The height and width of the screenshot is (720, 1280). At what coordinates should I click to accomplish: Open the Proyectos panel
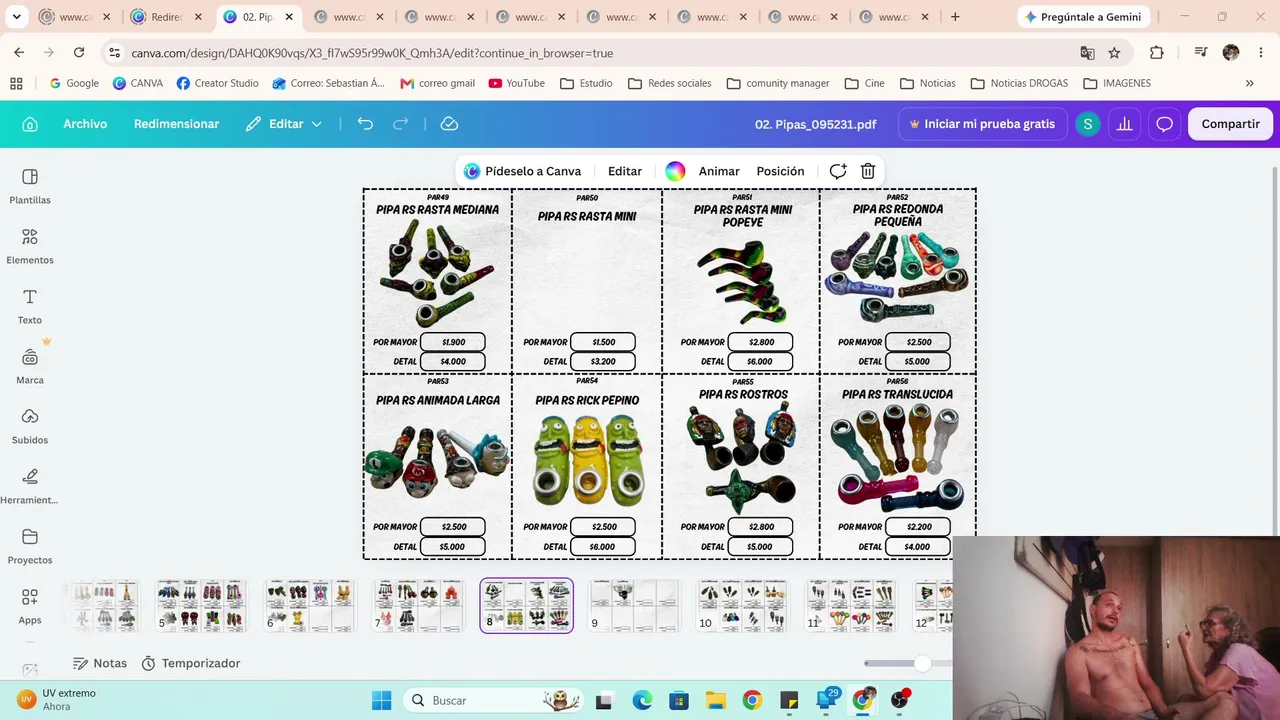tap(30, 546)
